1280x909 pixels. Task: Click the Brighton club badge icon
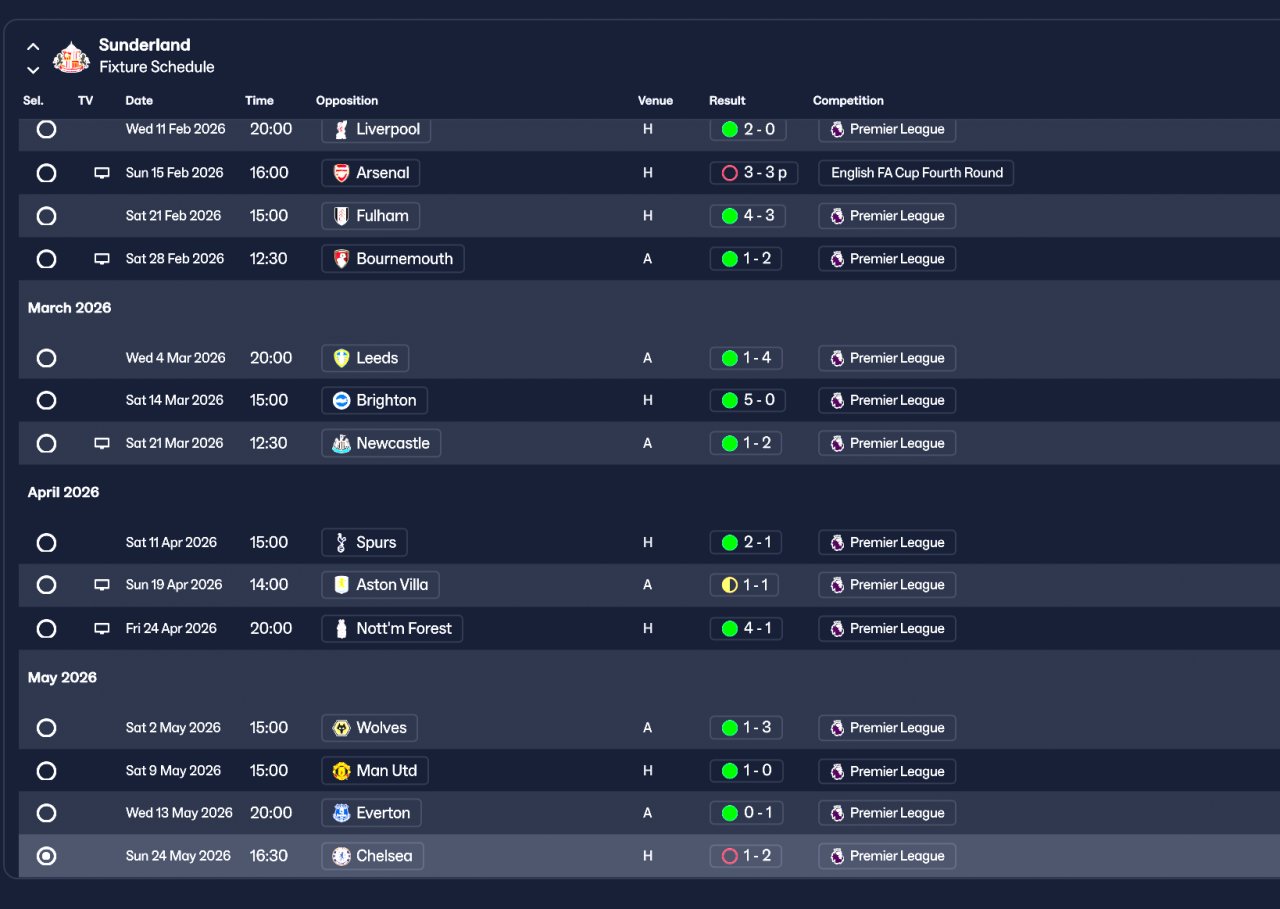(341, 401)
